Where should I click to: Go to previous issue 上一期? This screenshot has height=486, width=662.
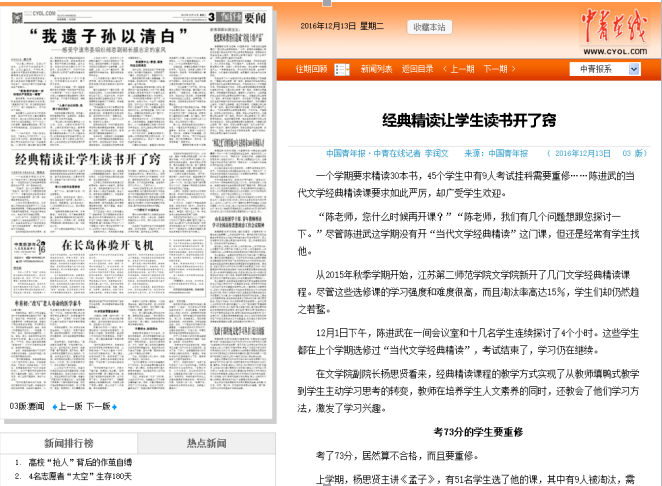pyautogui.click(x=457, y=69)
